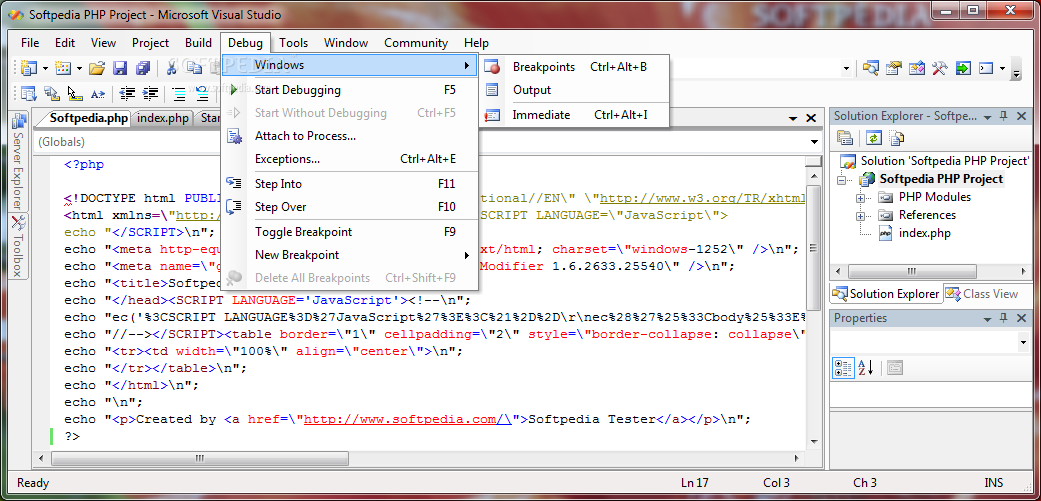Switch to index.php editor tab

tap(163, 118)
